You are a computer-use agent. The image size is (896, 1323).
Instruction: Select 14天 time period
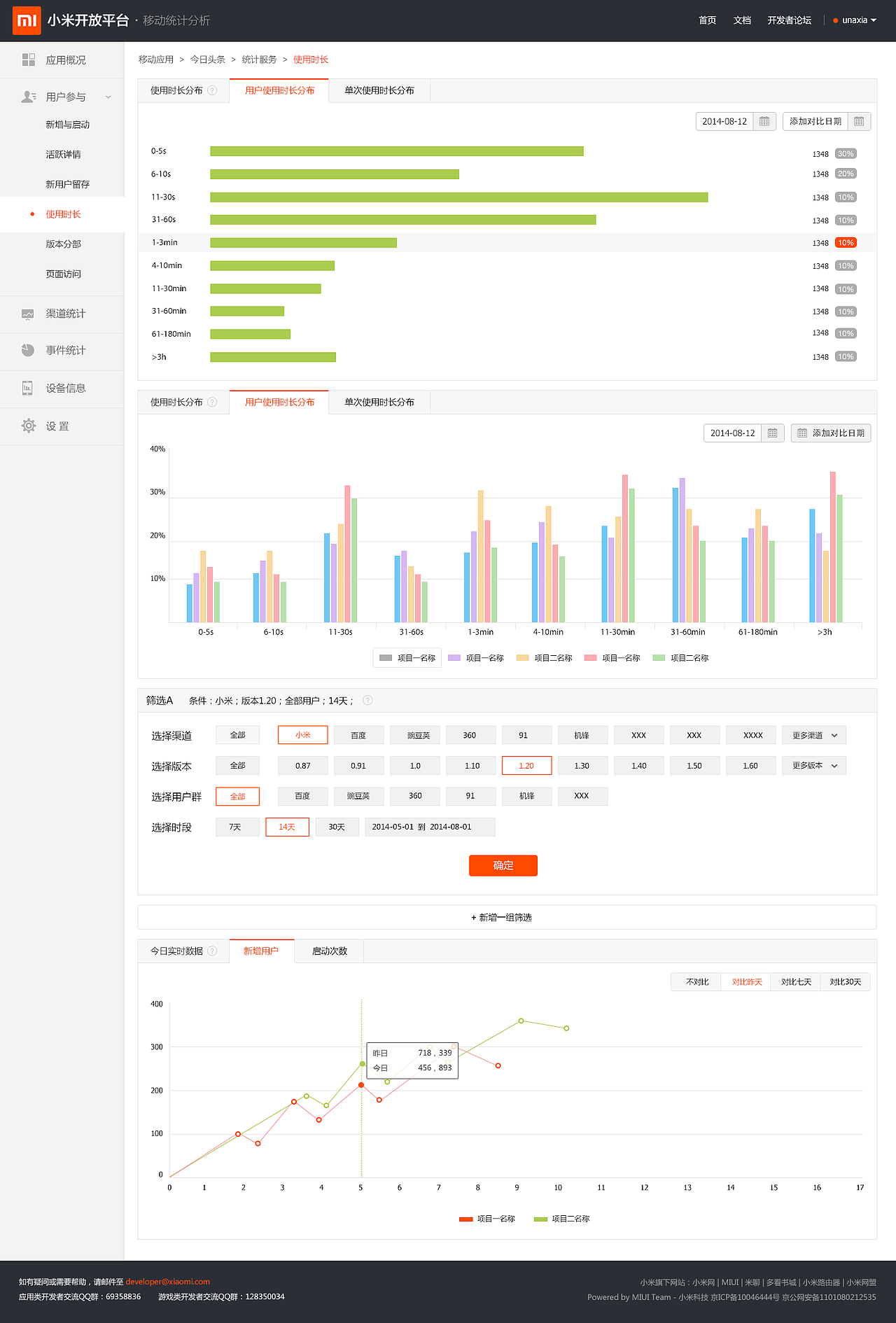pyautogui.click(x=287, y=827)
